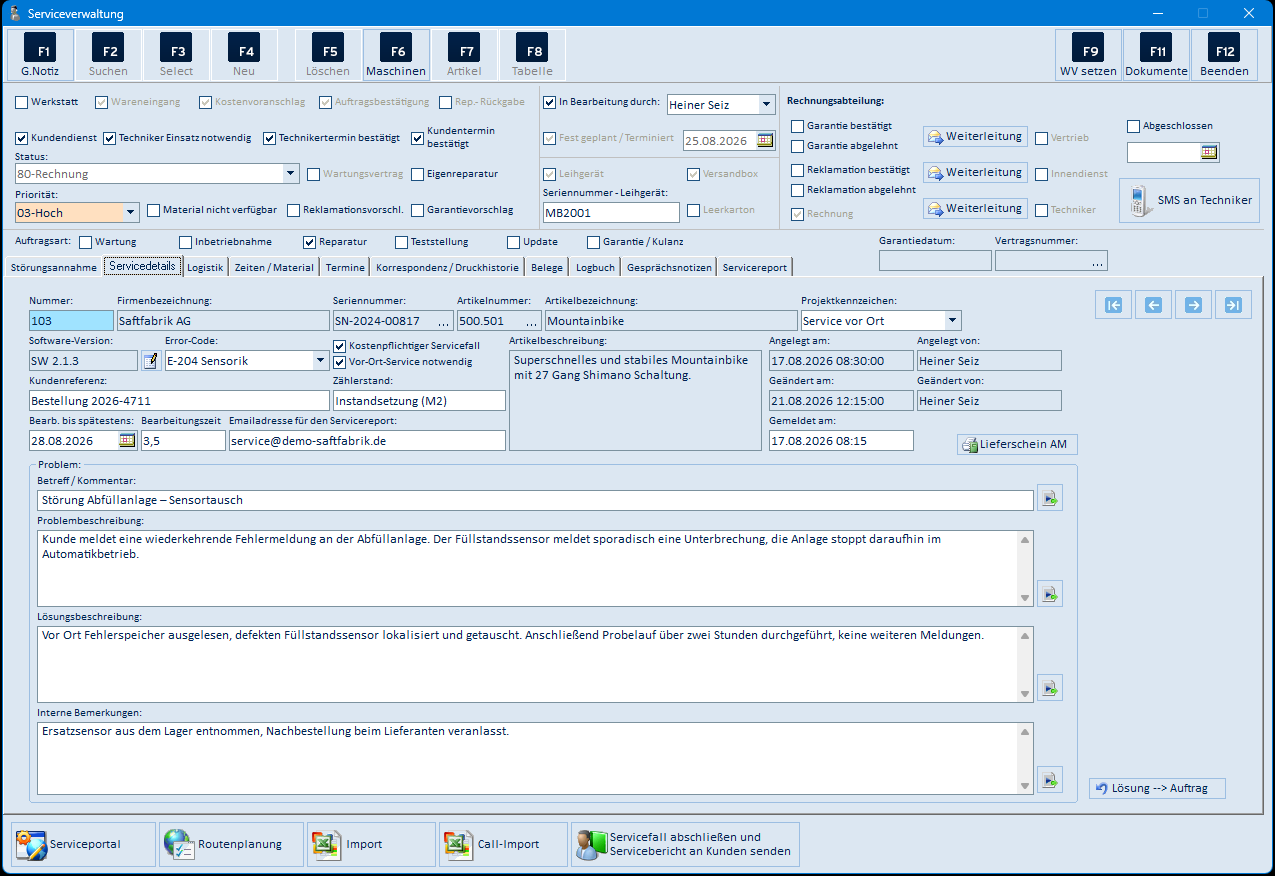Screen dimensions: 1275x876
Task: Open the Priorität dropdown 03-Hoch
Action: [131, 212]
